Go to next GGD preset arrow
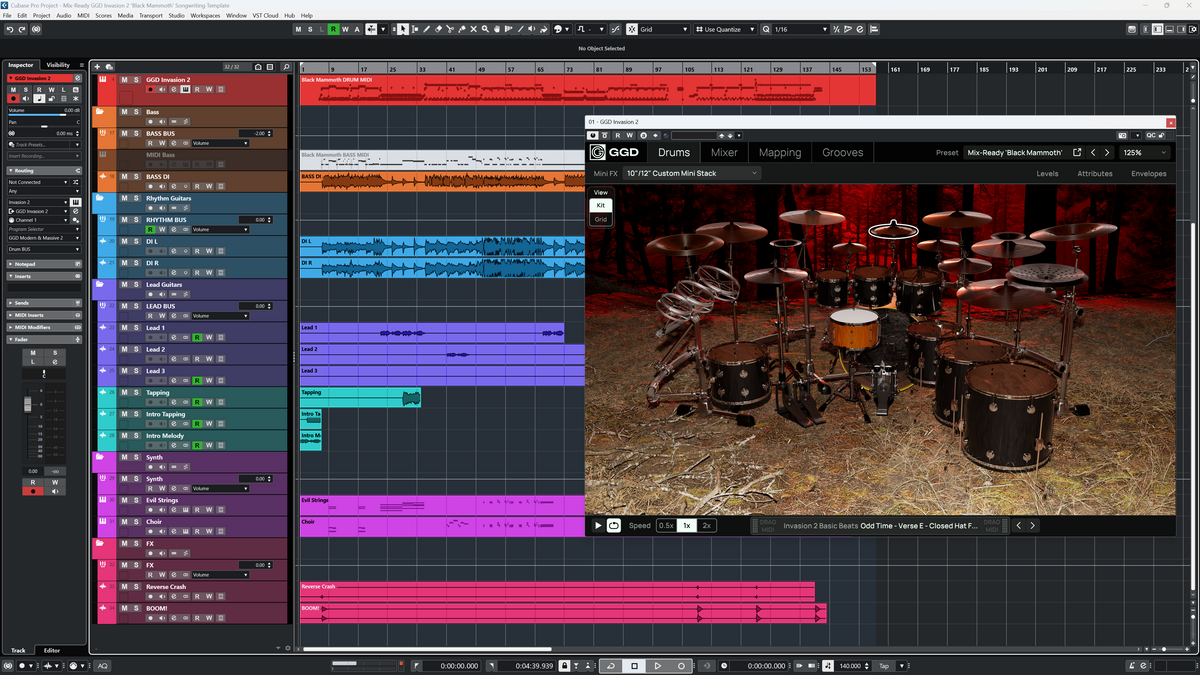 1107,153
